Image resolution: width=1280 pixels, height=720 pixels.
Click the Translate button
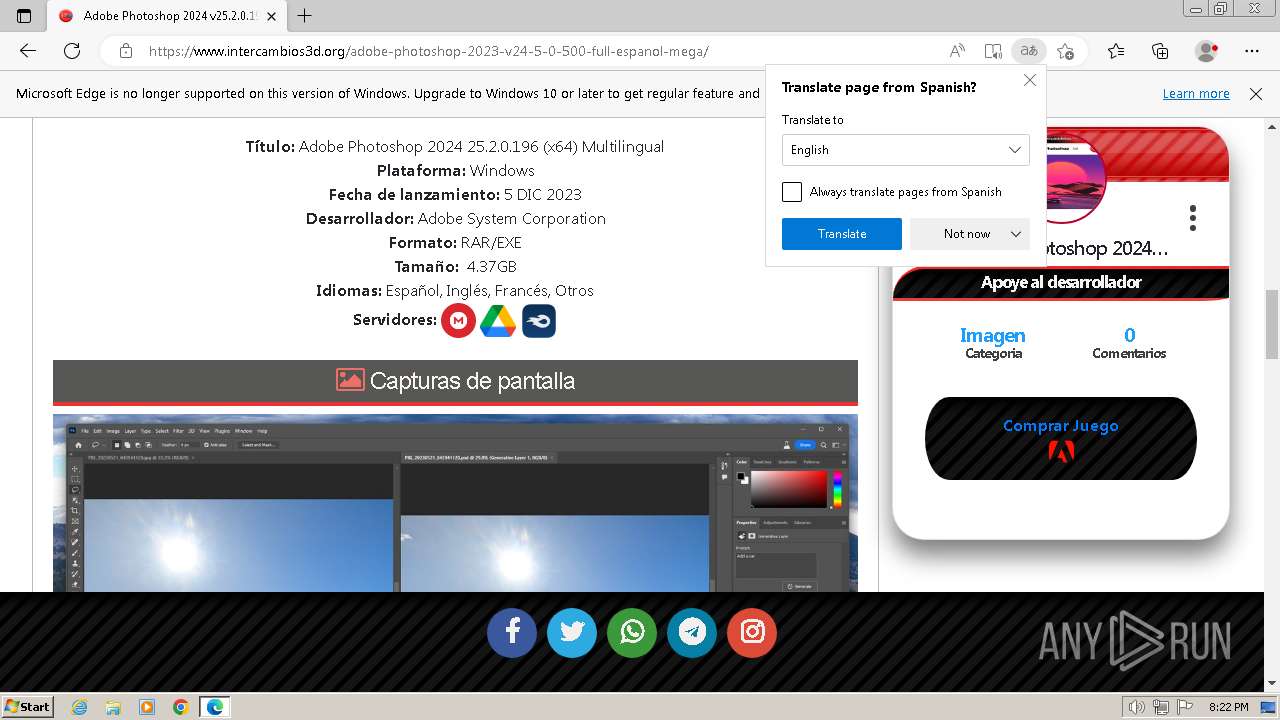point(842,234)
